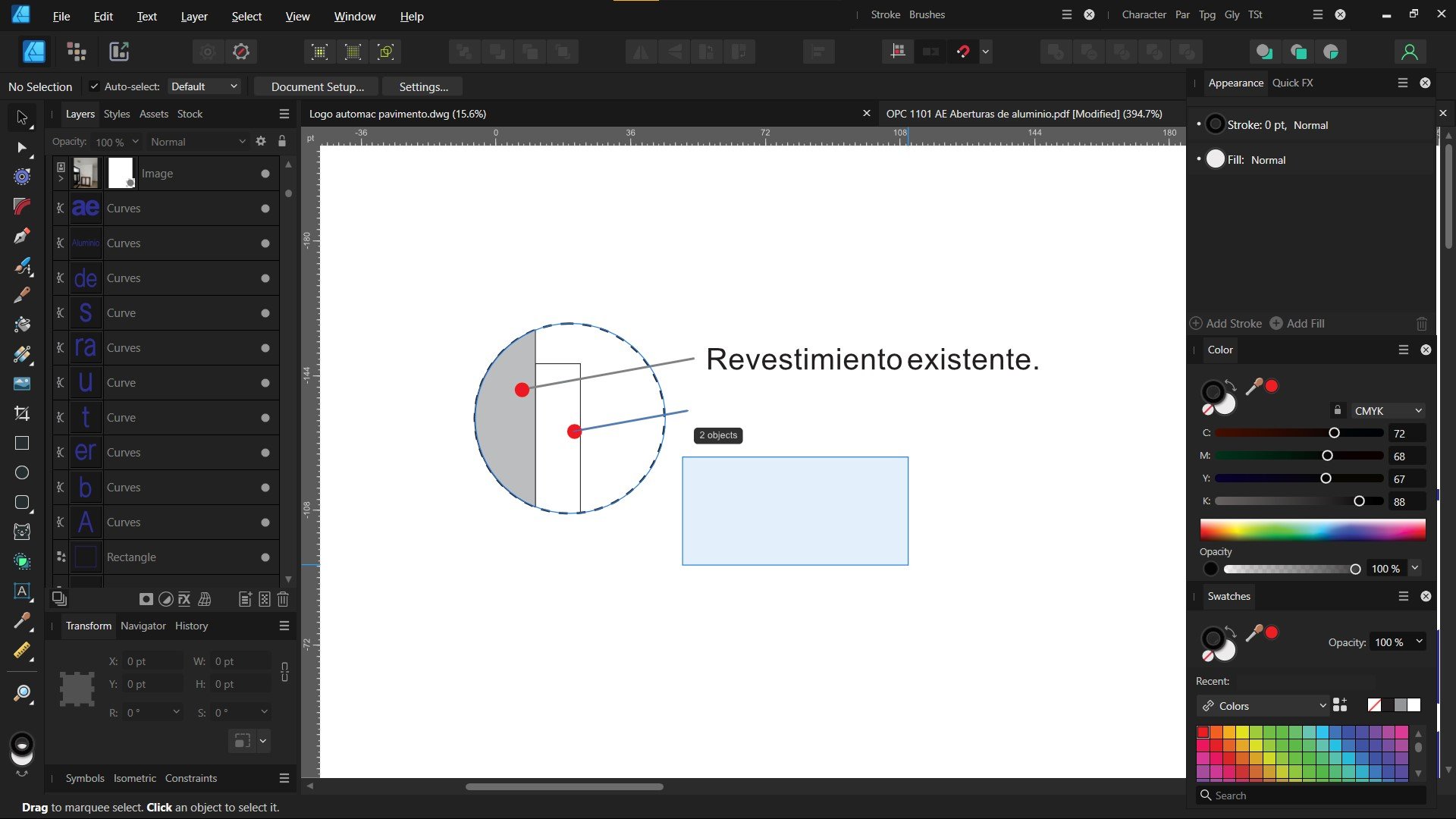This screenshot has width=1456, height=819.
Task: Expand the snapping options dropdown arrow
Action: click(986, 52)
